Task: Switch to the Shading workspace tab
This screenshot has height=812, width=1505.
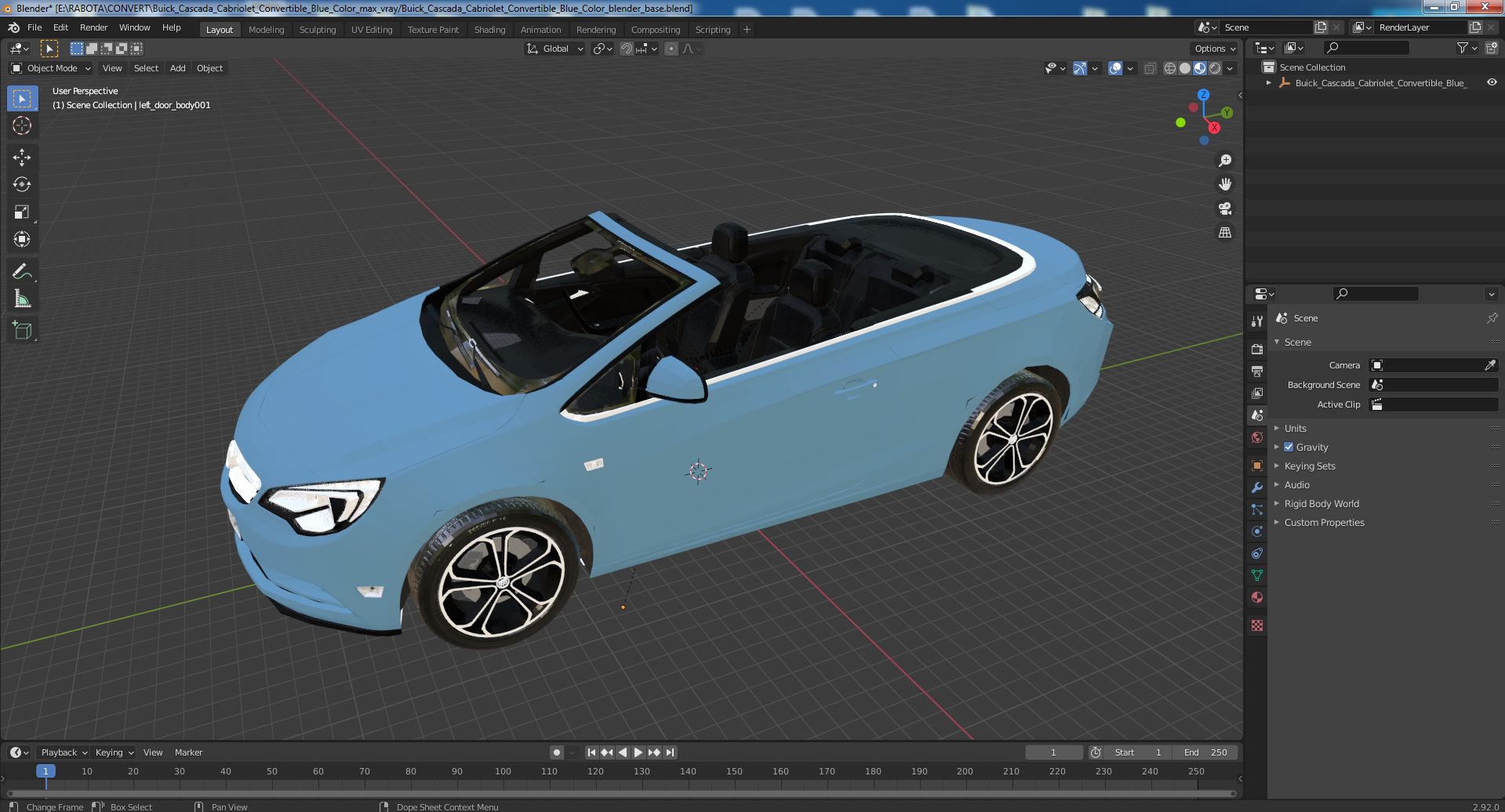Action: click(x=489, y=29)
